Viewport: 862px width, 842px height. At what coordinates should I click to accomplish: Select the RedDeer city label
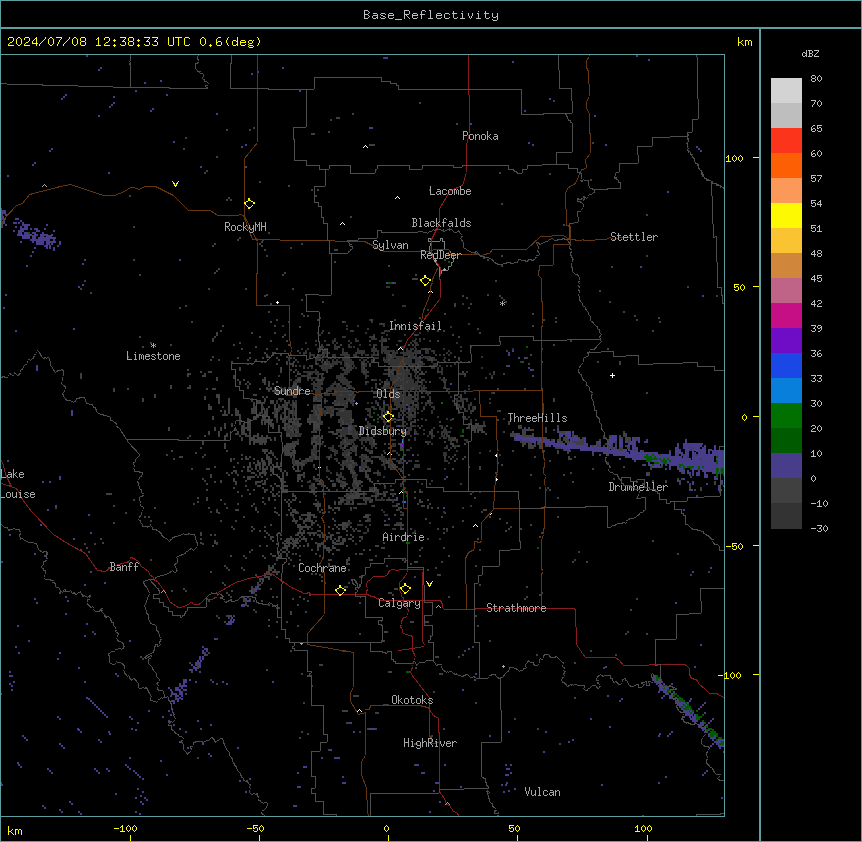point(440,255)
